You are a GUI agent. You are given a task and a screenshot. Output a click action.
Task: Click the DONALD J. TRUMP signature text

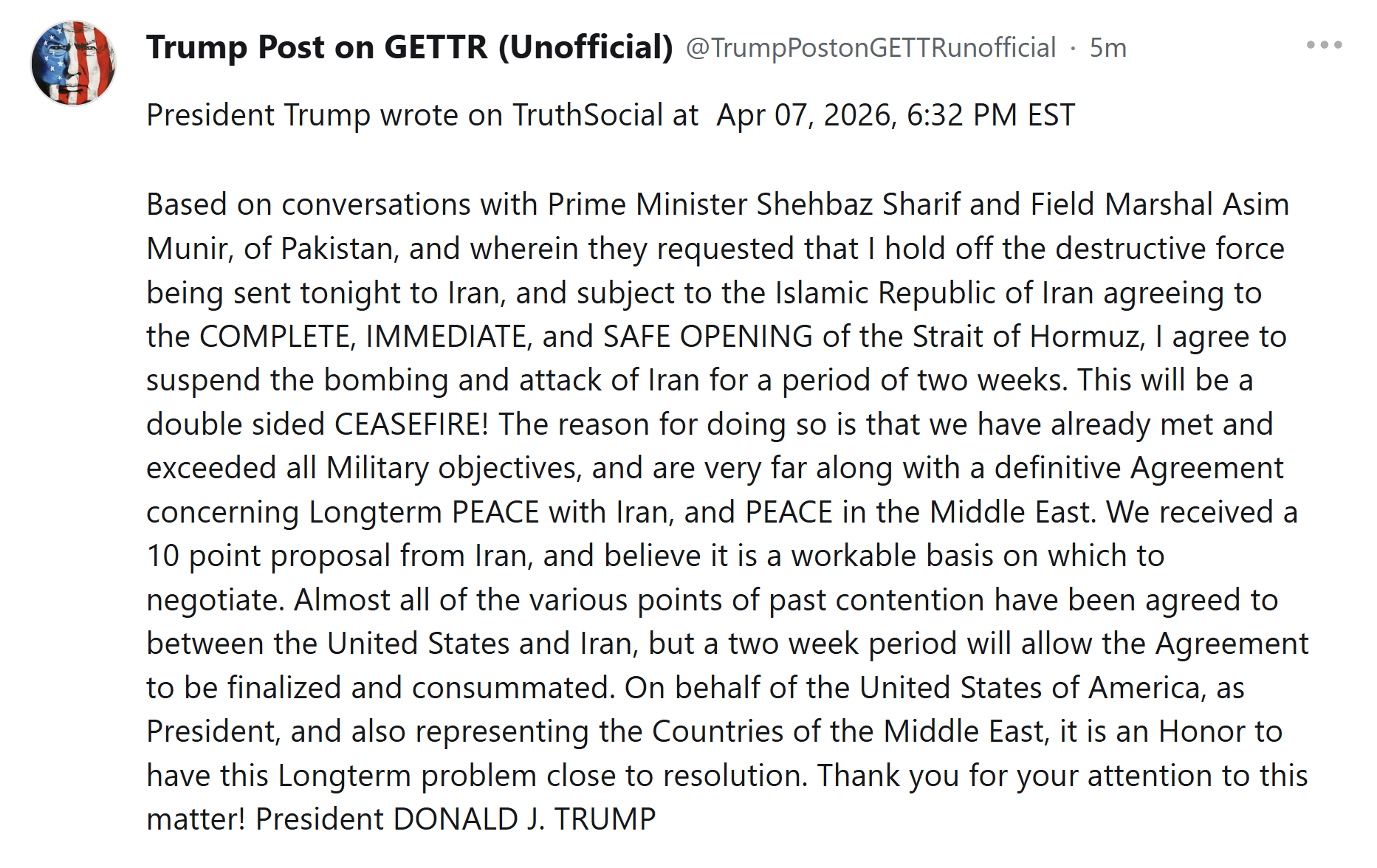[524, 819]
